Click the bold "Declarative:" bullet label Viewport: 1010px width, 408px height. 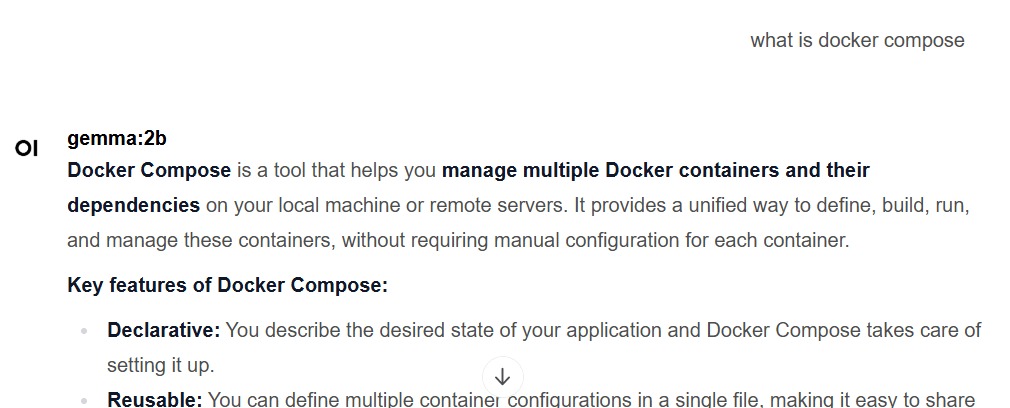(163, 330)
